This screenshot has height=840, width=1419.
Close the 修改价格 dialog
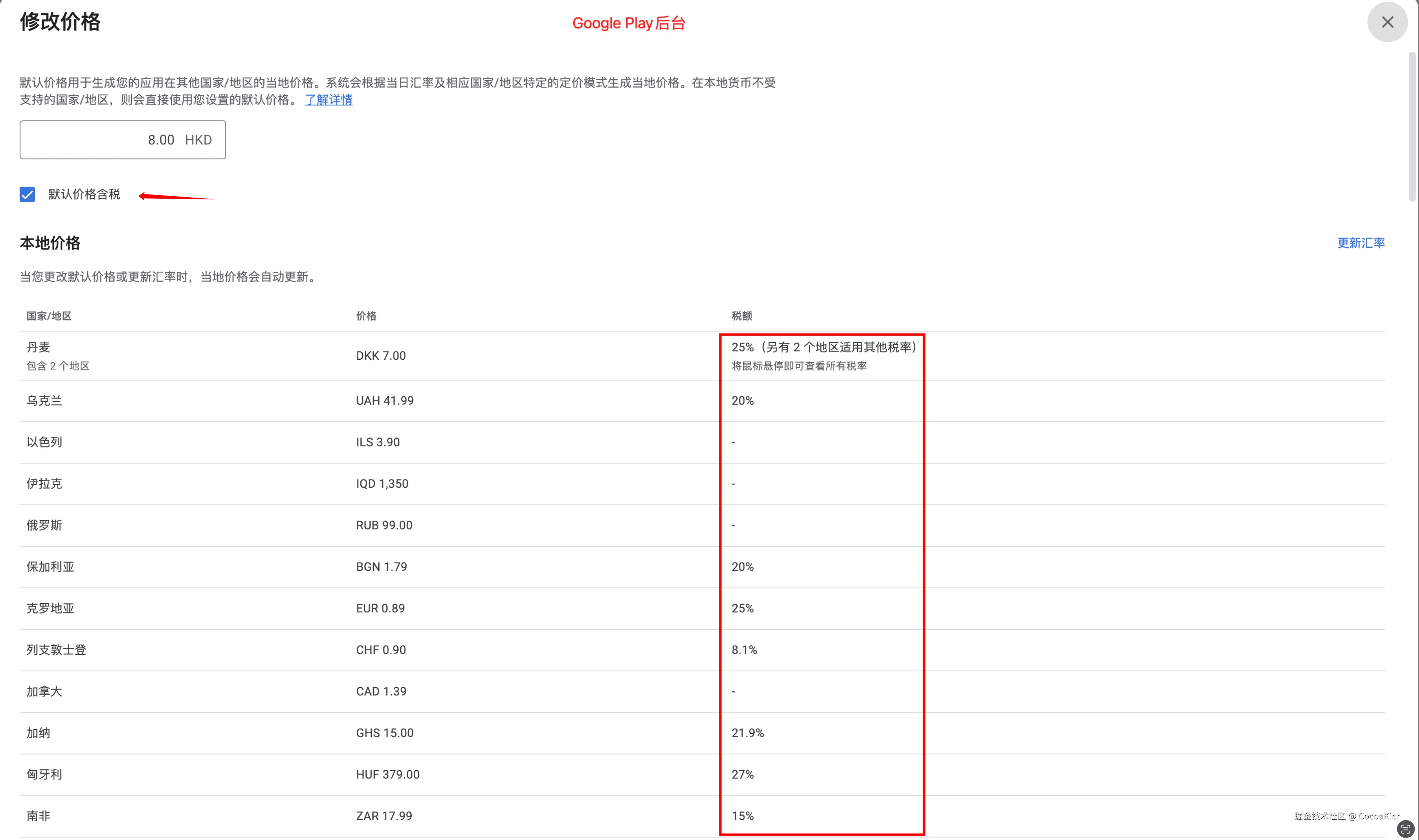click(x=1387, y=22)
